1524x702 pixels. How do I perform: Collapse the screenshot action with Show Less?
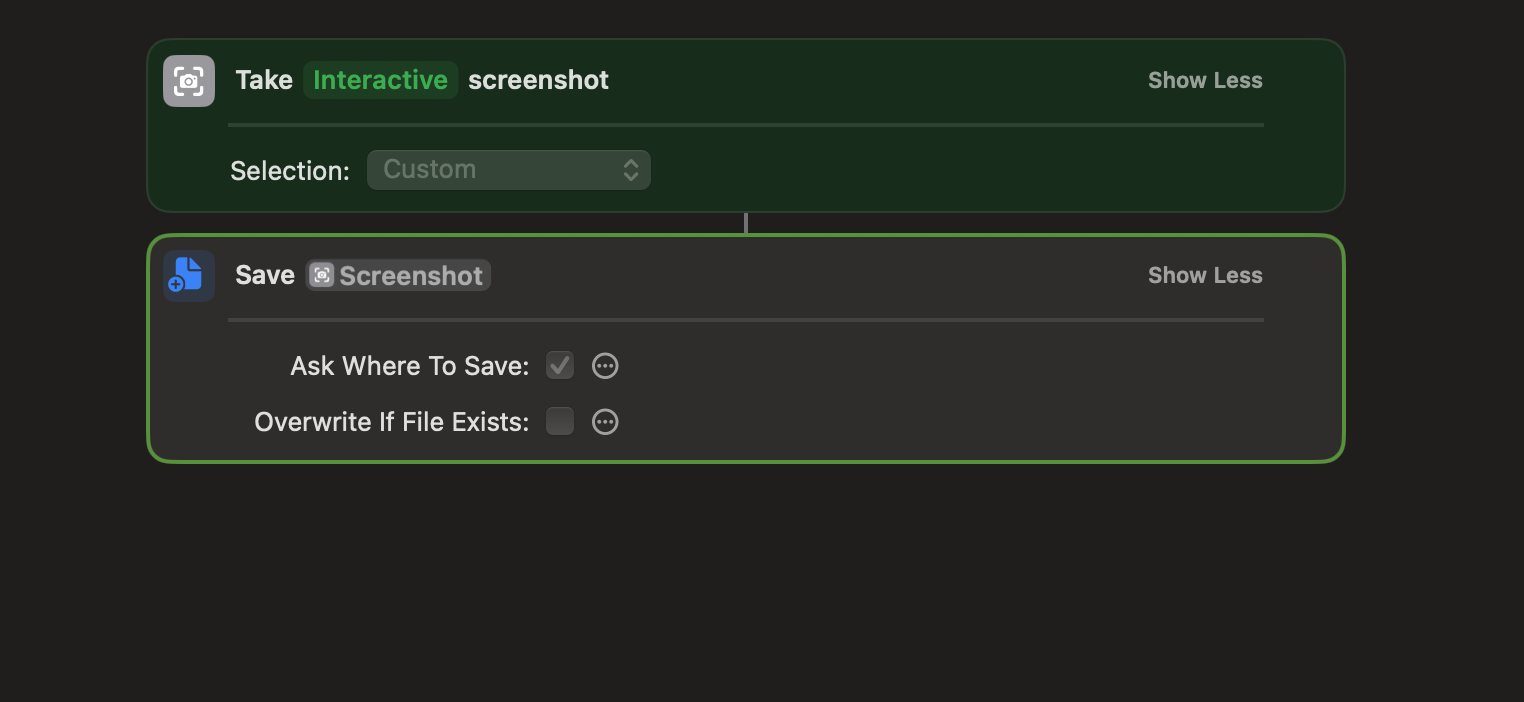1205,80
